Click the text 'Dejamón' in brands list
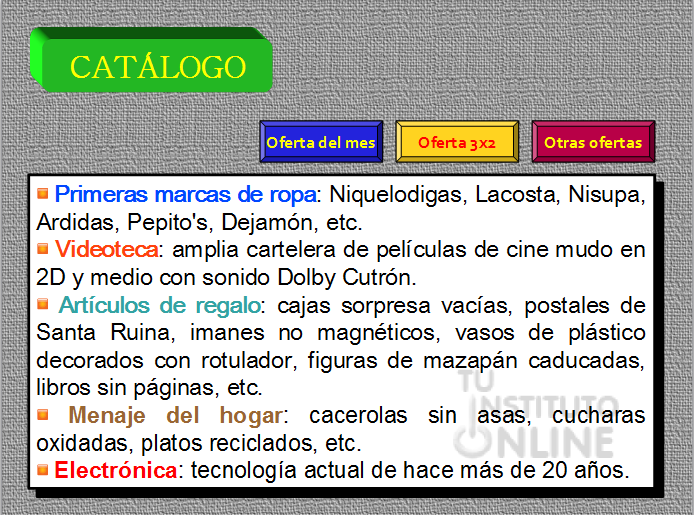The height and width of the screenshot is (515, 694). [269, 223]
